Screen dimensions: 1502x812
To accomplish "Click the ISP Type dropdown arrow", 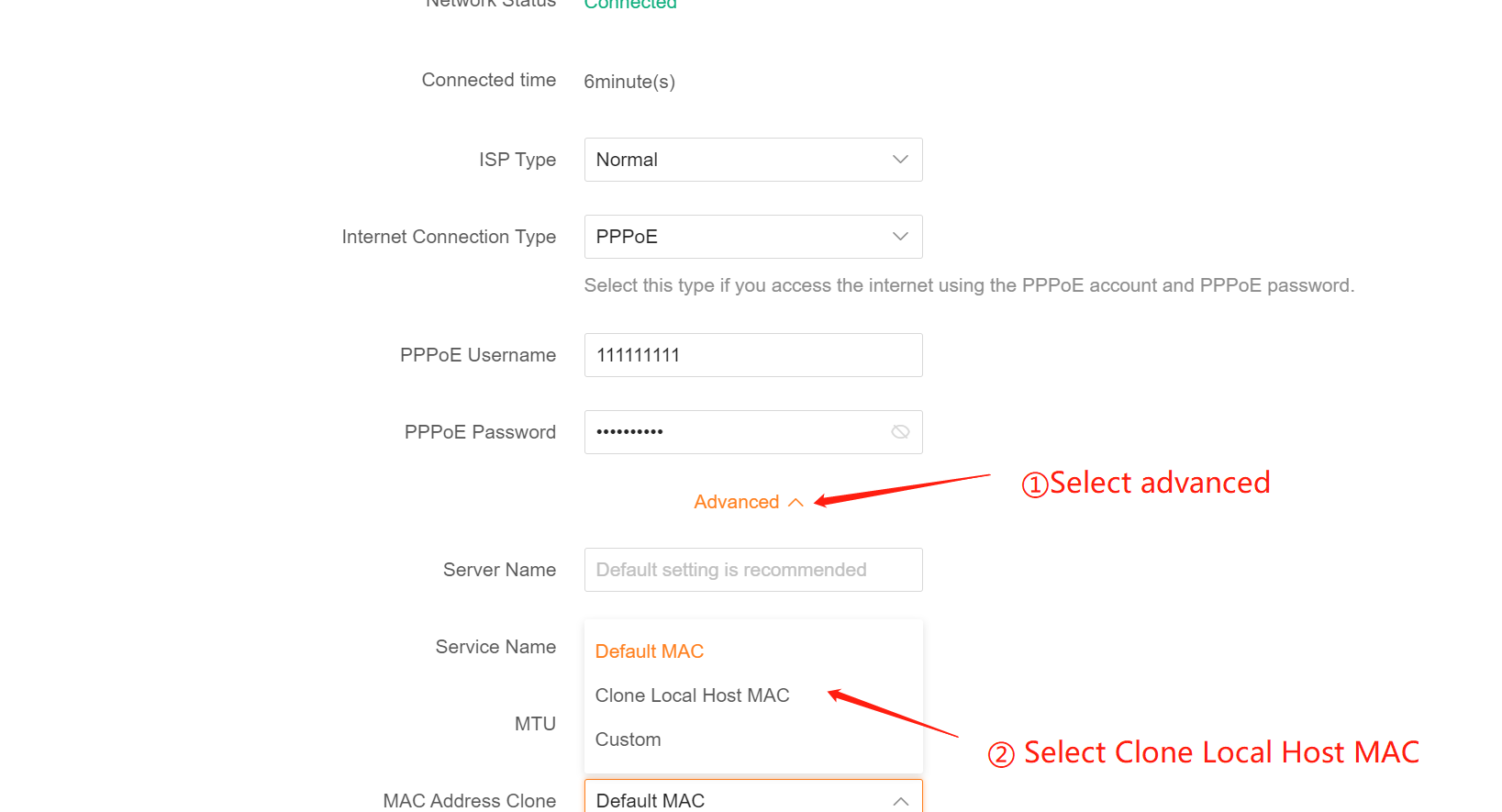I will coord(900,160).
